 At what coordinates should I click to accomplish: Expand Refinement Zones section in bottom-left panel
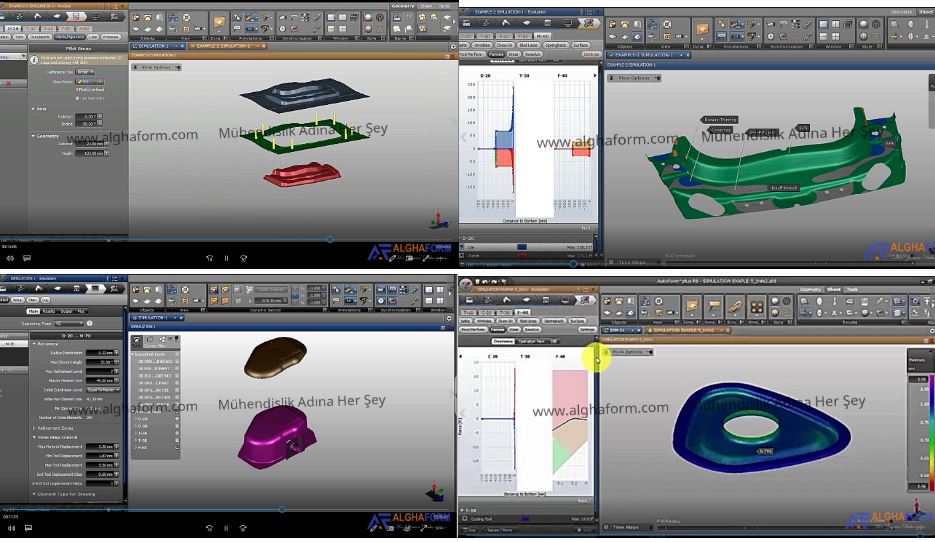pos(34,428)
